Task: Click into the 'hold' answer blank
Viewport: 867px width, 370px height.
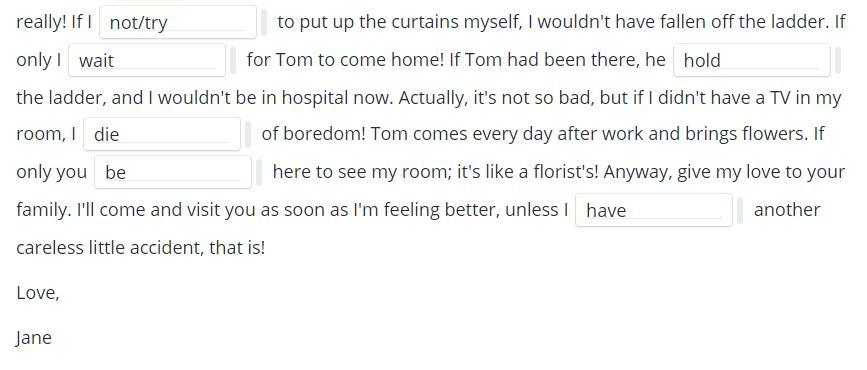Action: [752, 60]
